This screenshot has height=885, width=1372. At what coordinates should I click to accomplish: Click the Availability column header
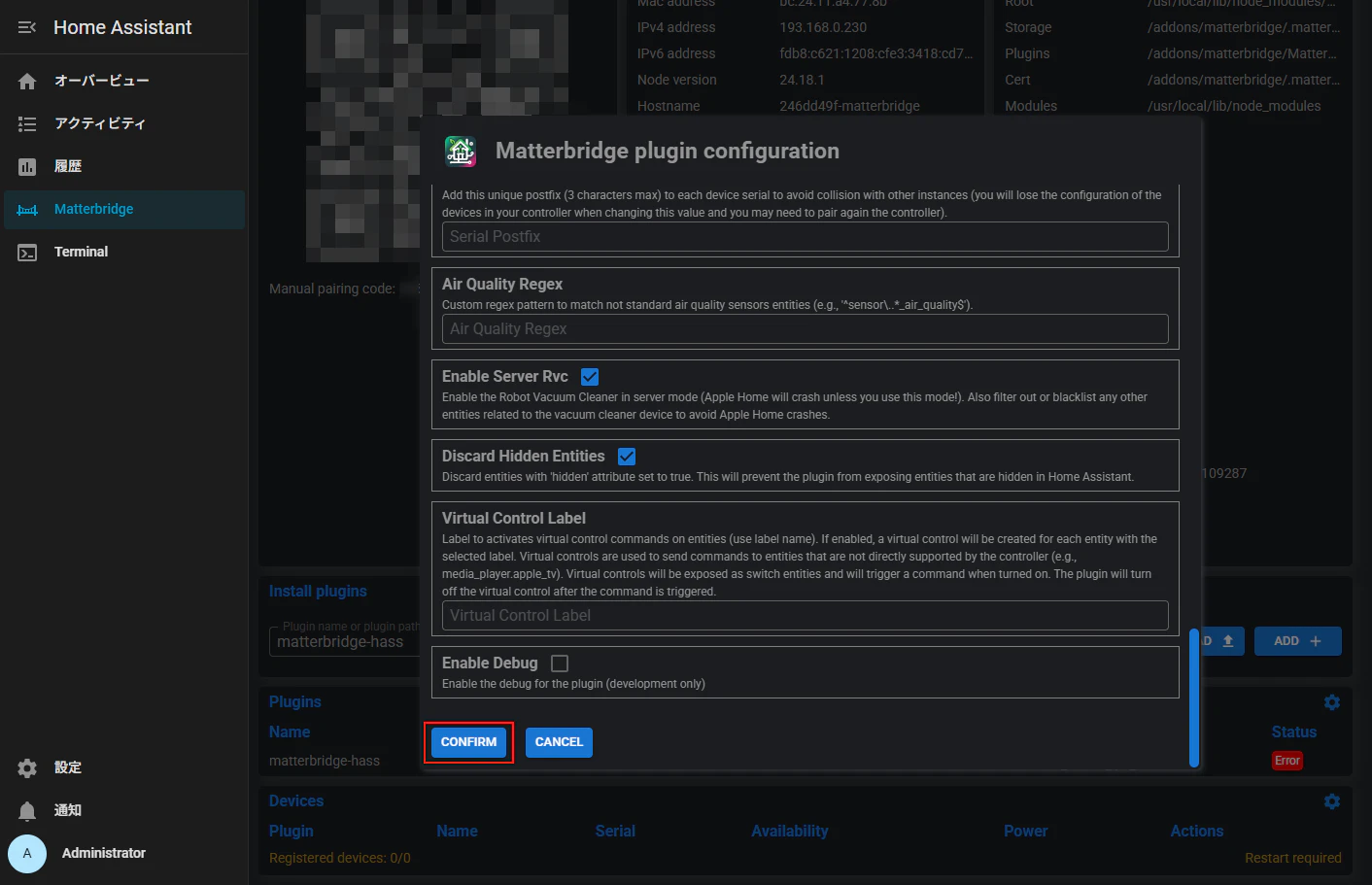[790, 832]
